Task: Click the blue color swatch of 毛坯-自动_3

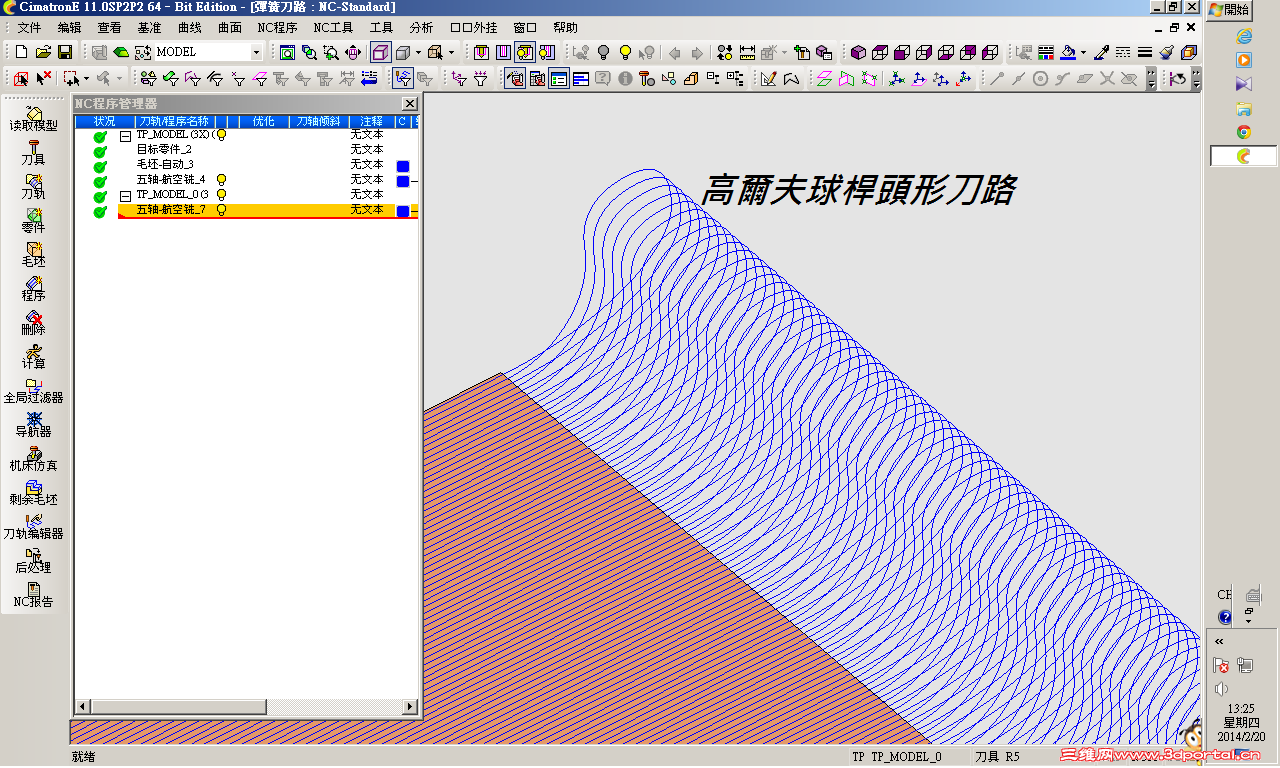Action: click(x=403, y=166)
